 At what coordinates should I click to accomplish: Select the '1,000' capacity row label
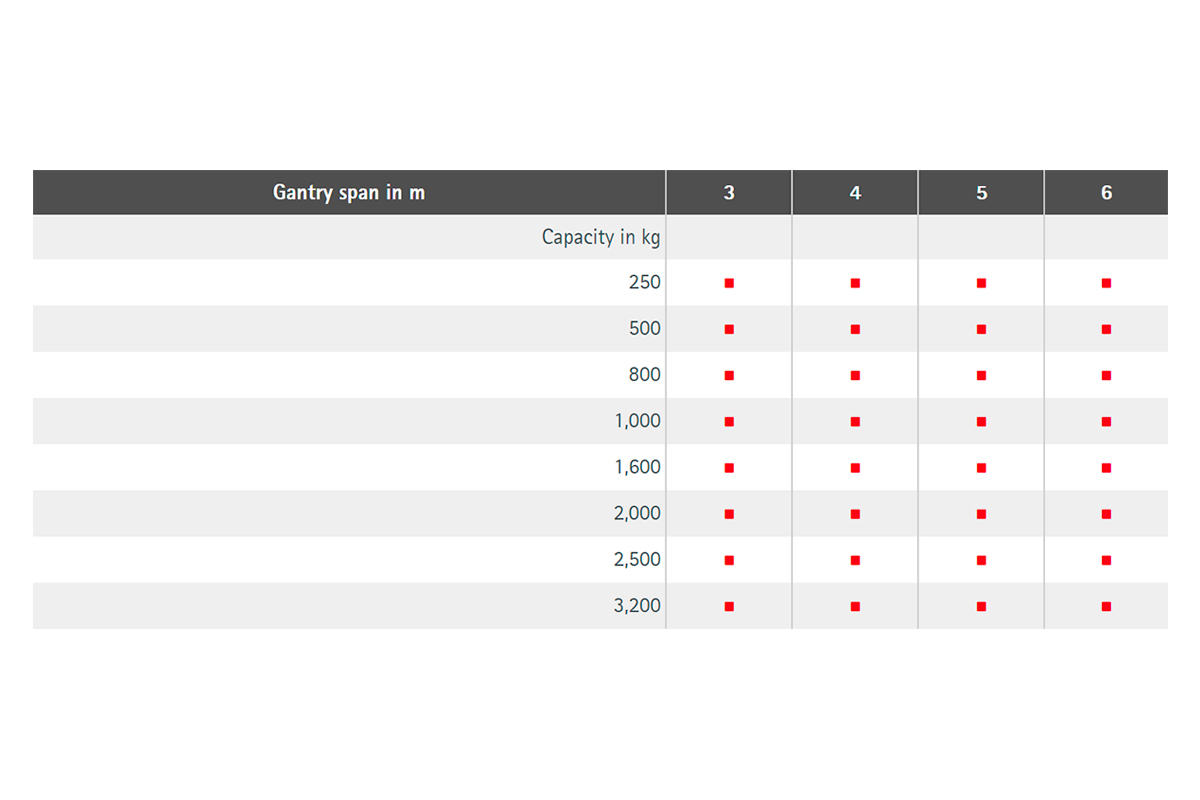[x=637, y=421]
